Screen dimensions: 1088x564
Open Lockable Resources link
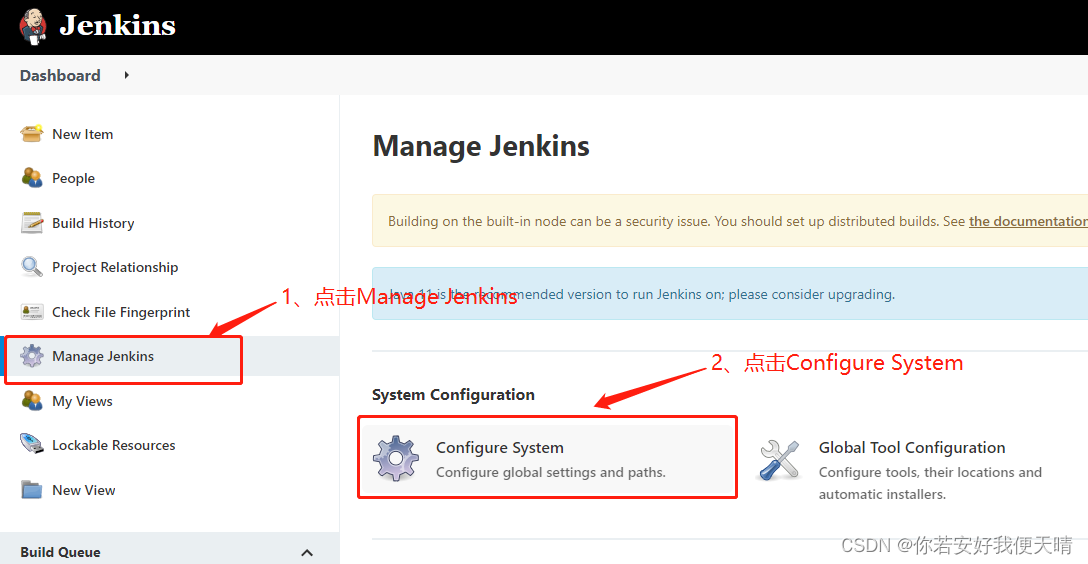pos(114,445)
